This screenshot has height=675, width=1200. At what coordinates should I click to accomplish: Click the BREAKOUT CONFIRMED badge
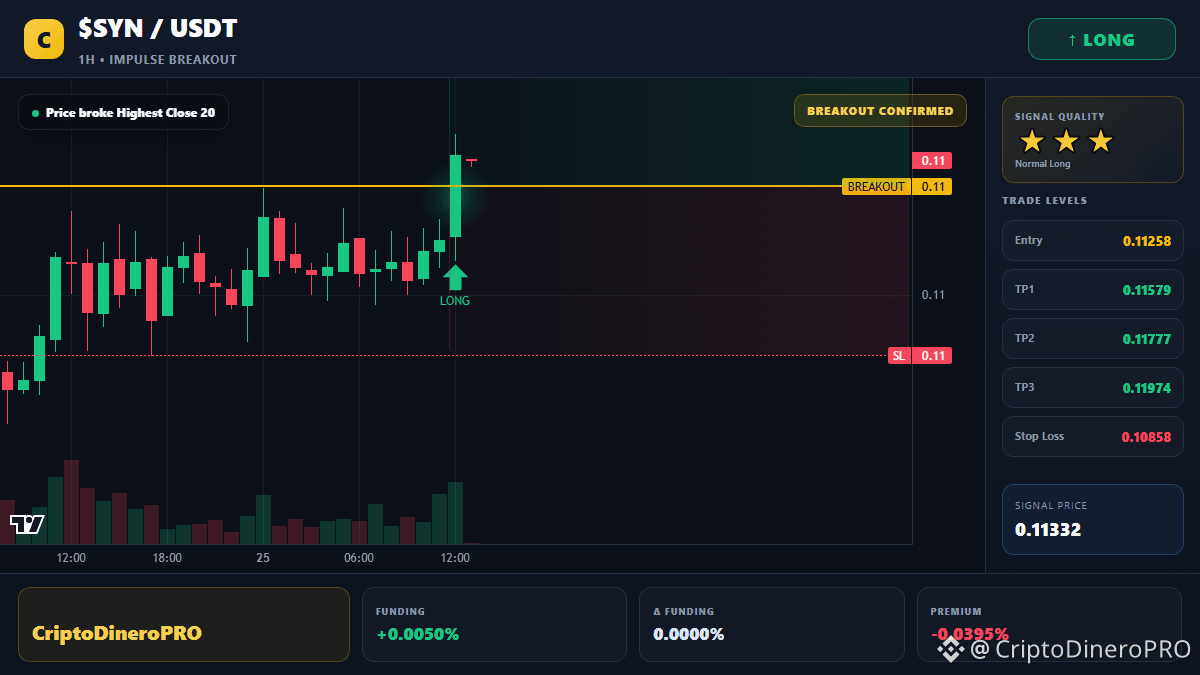[x=880, y=111]
